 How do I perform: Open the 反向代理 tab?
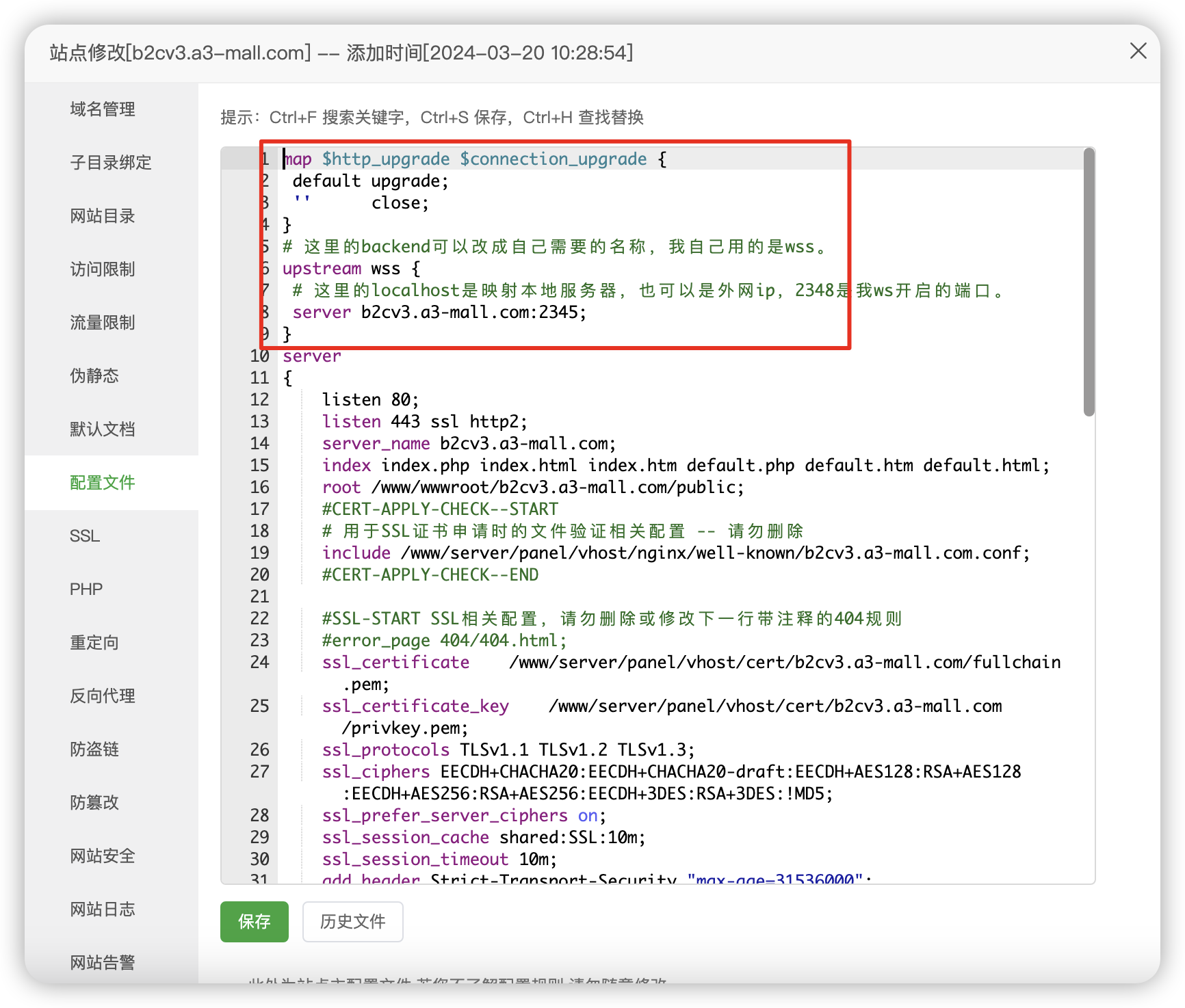tap(103, 695)
